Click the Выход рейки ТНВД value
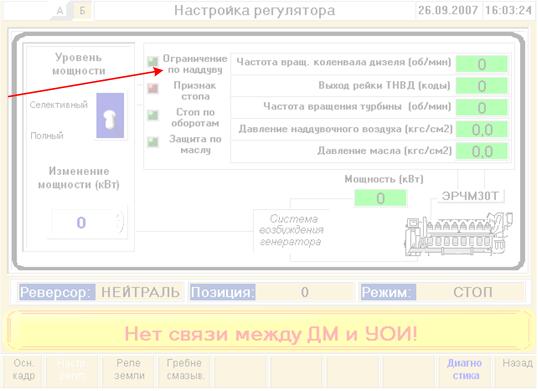The width and height of the screenshot is (538, 391). click(x=481, y=86)
